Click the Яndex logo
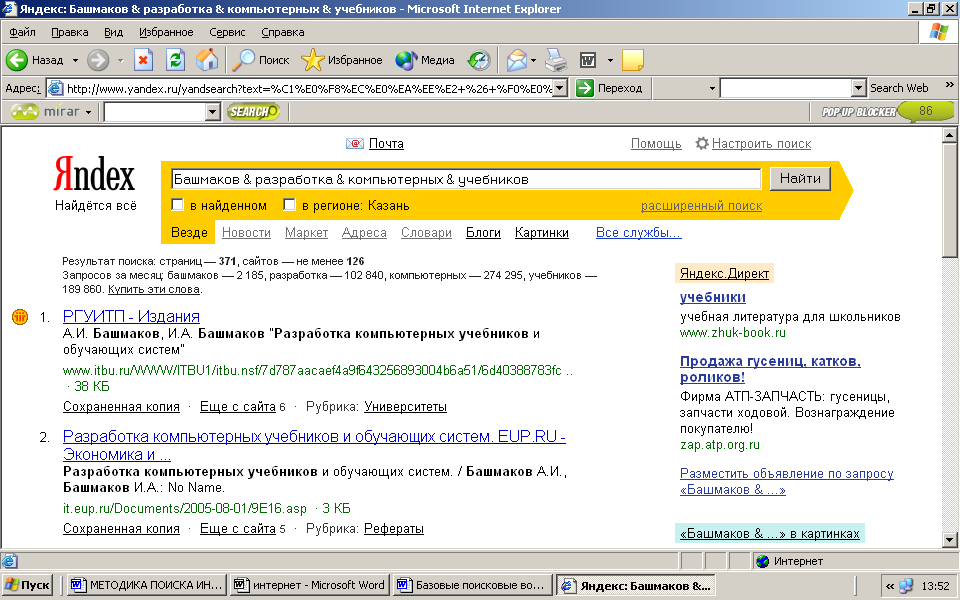This screenshot has width=960, height=600. click(94, 174)
